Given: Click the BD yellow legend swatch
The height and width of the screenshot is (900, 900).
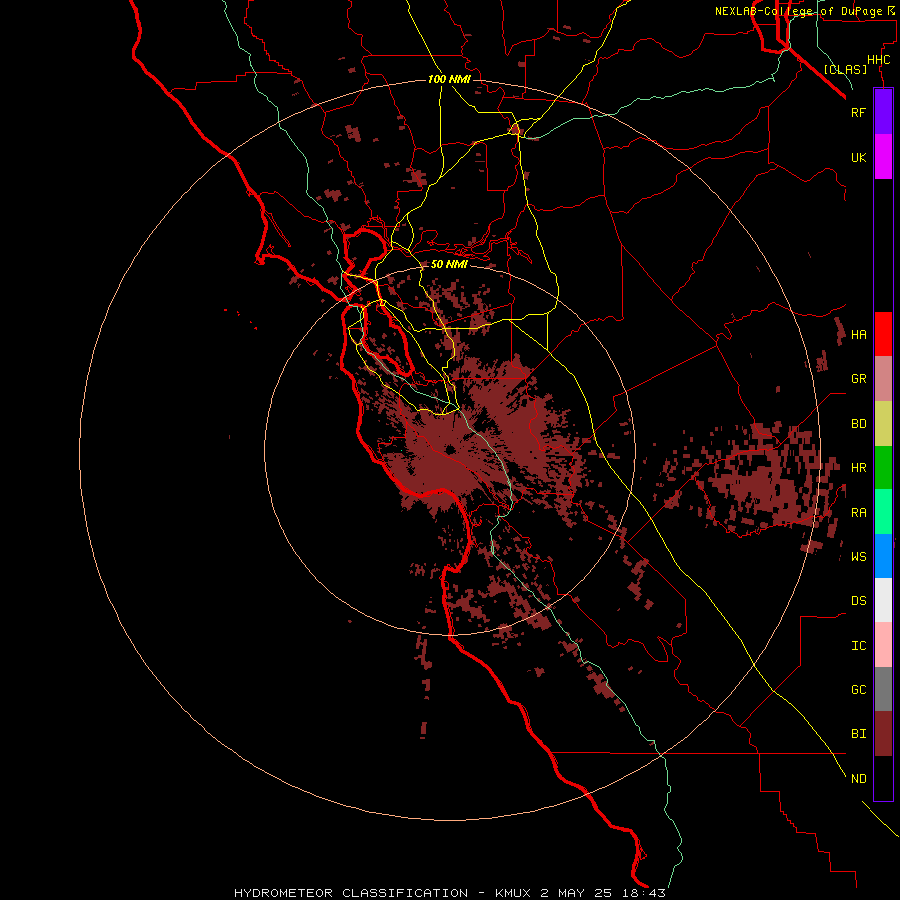Looking at the screenshot, I should (883, 424).
